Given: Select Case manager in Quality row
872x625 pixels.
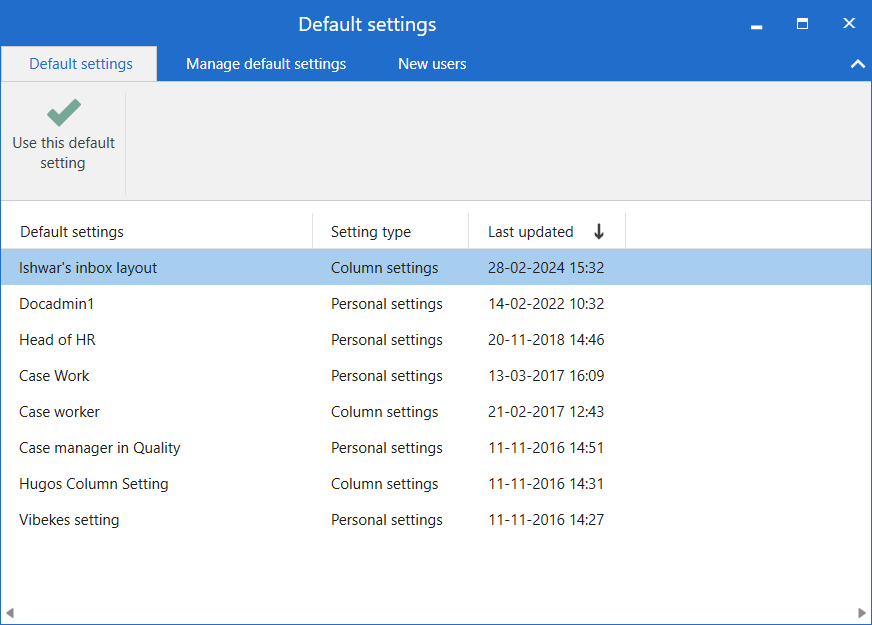Looking at the screenshot, I should [x=436, y=448].
